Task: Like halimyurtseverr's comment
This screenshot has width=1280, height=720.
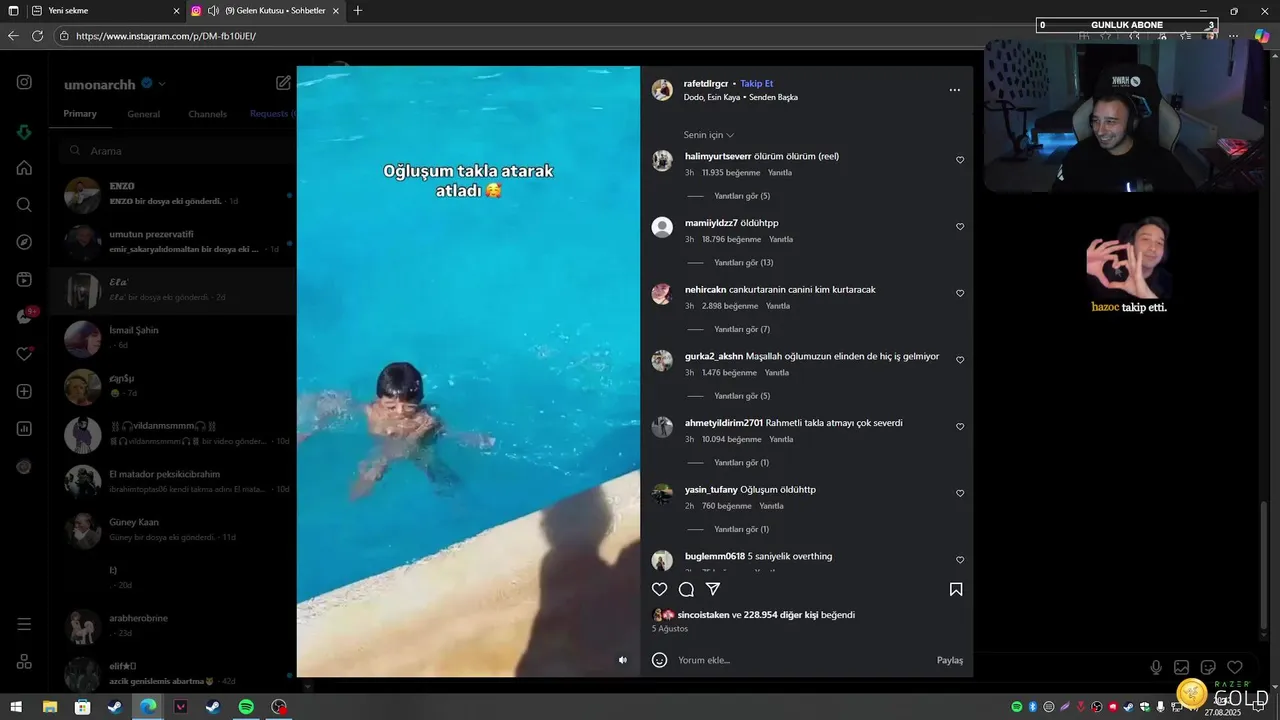Action: coord(960,160)
